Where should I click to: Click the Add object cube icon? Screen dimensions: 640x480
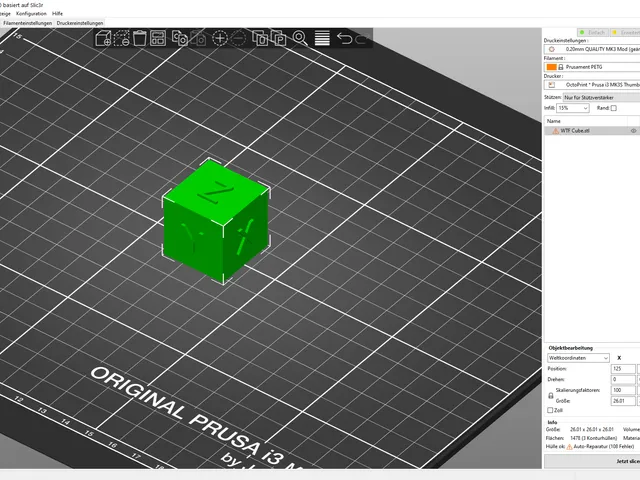point(103,38)
